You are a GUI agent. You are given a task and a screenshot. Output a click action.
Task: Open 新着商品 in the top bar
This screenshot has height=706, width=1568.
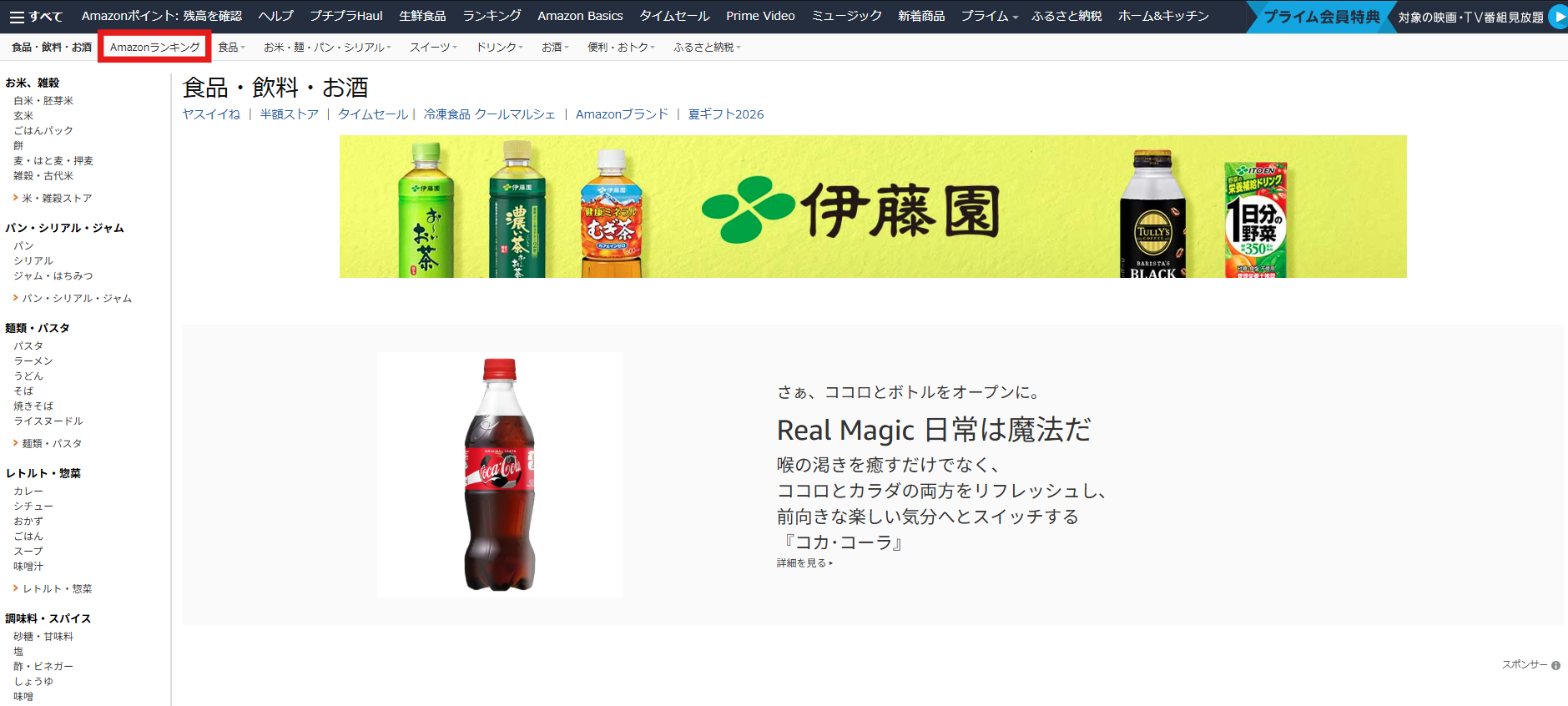pos(921,16)
